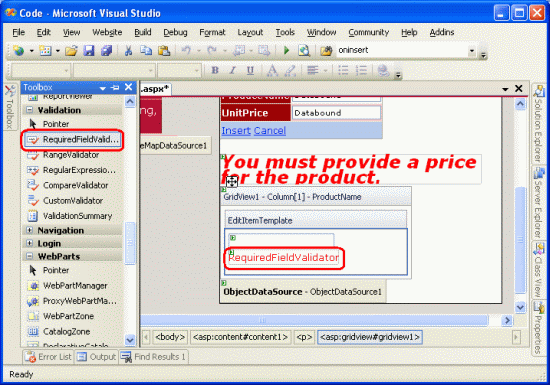550x385 pixels.
Task: Collapse the Validation toolbox section
Action: point(29,110)
